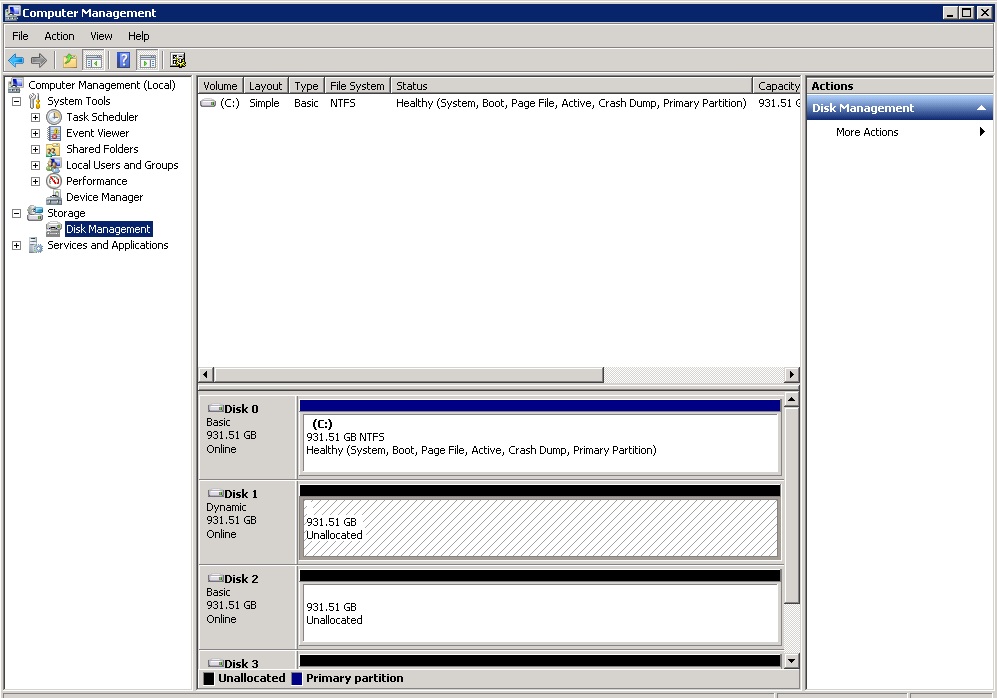Collapse the System Tools tree node
Viewport: 997px width, 698px height.
click(x=17, y=101)
